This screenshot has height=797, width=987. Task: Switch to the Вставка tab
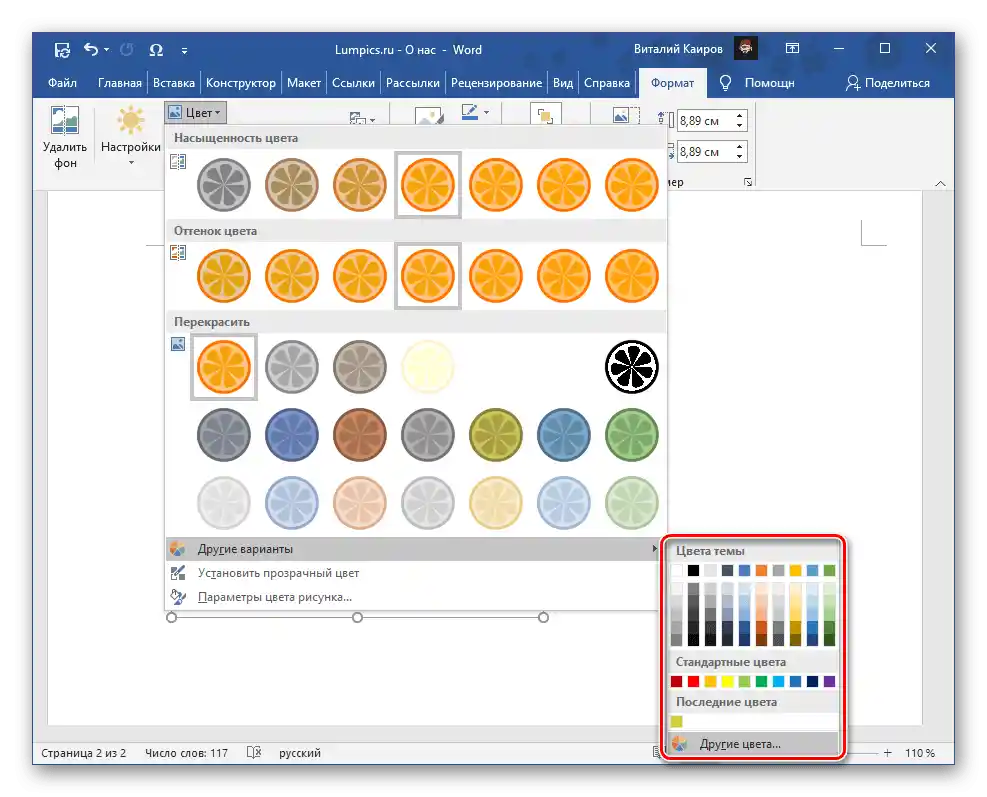175,83
